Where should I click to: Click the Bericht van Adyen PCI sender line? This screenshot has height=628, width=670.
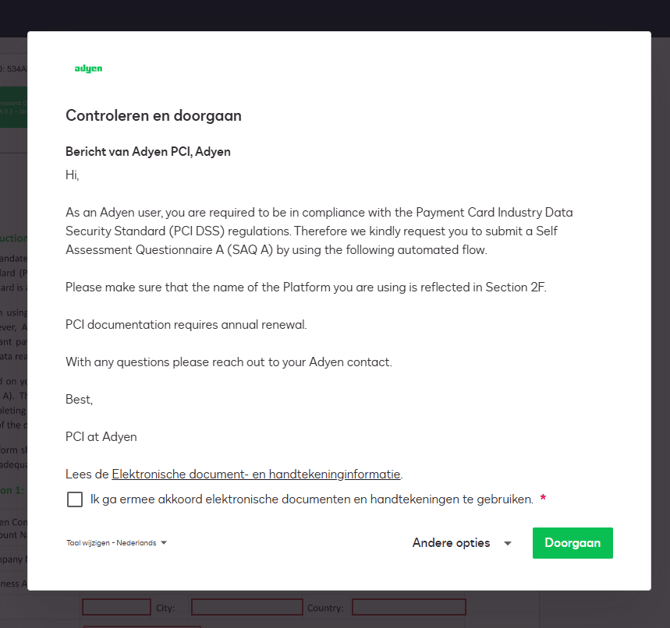coord(148,152)
